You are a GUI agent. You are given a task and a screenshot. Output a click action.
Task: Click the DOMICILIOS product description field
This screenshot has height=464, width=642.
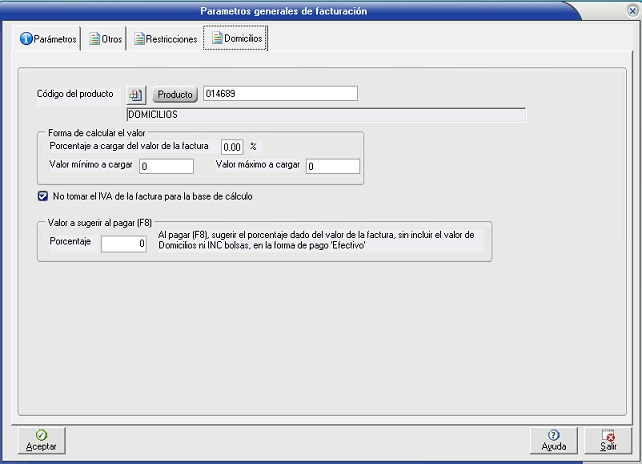(325, 114)
